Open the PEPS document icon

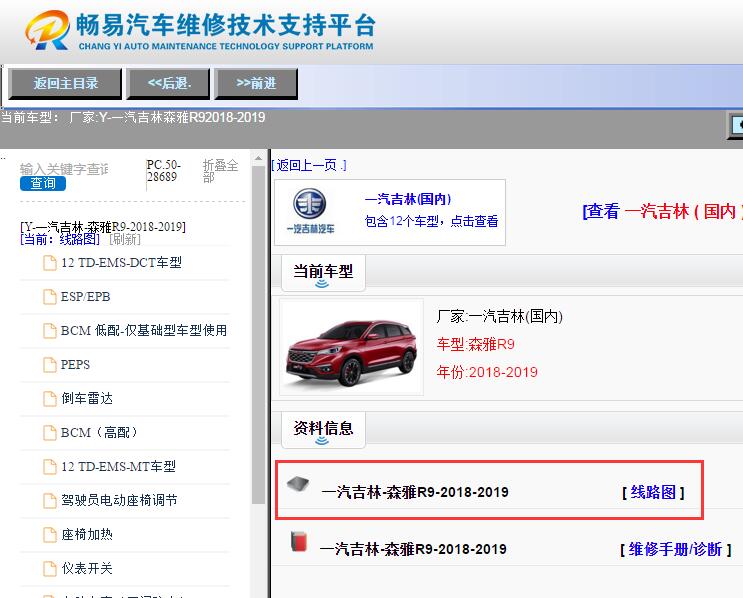pyautogui.click(x=50, y=364)
